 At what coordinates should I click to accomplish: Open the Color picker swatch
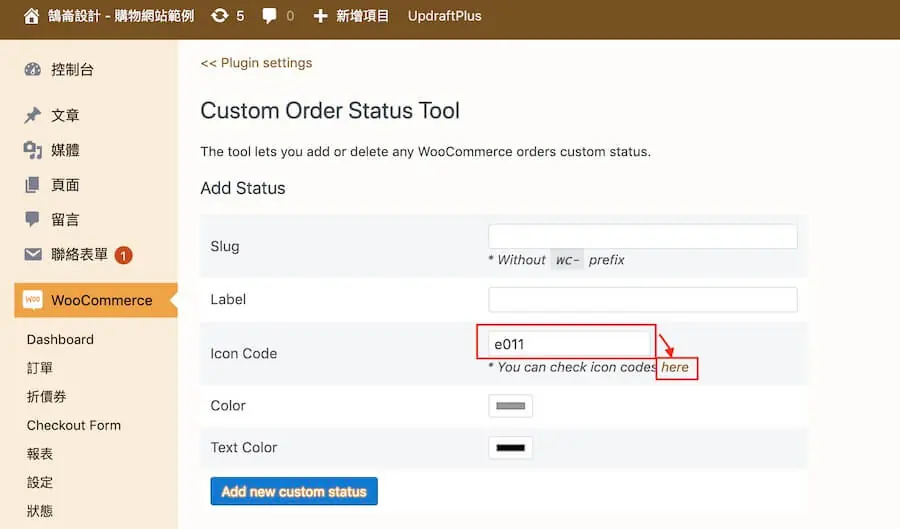click(510, 406)
